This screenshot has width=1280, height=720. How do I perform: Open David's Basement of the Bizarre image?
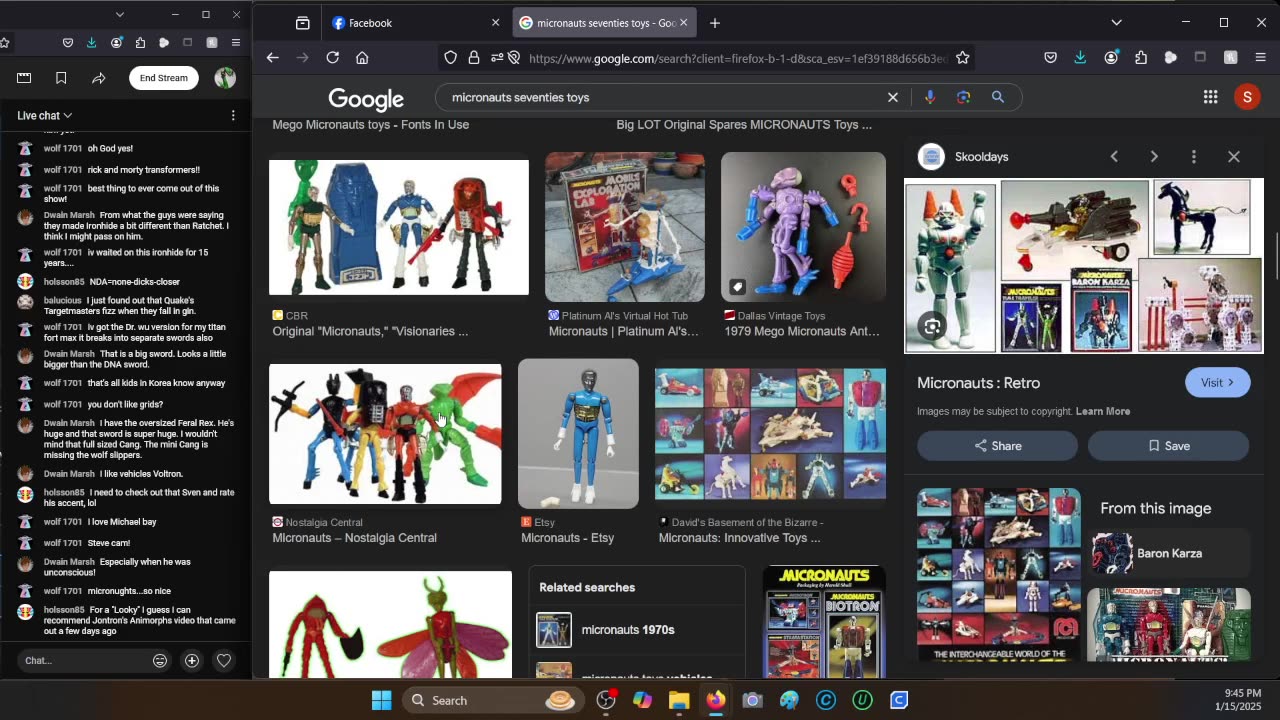pos(770,434)
